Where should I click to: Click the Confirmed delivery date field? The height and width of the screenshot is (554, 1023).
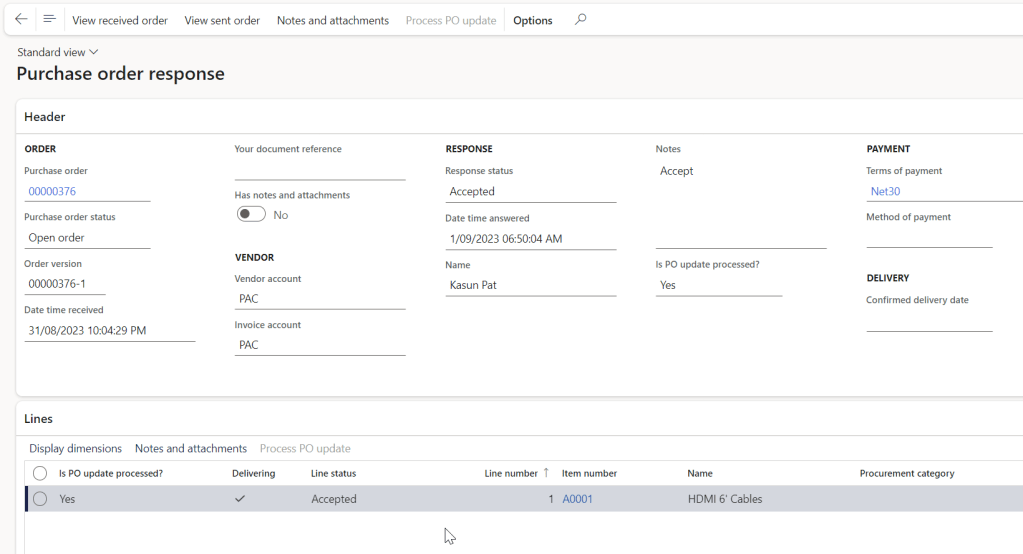(x=929, y=321)
